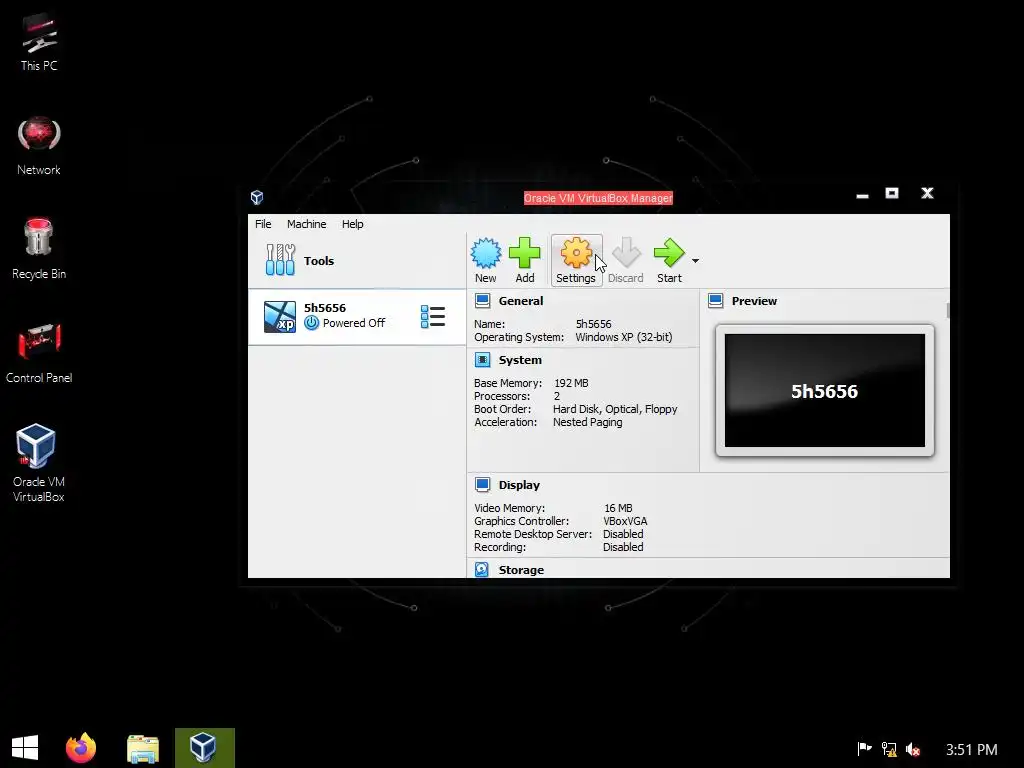Open the Help menu
Screen dimensions: 1024x768
coord(353,224)
